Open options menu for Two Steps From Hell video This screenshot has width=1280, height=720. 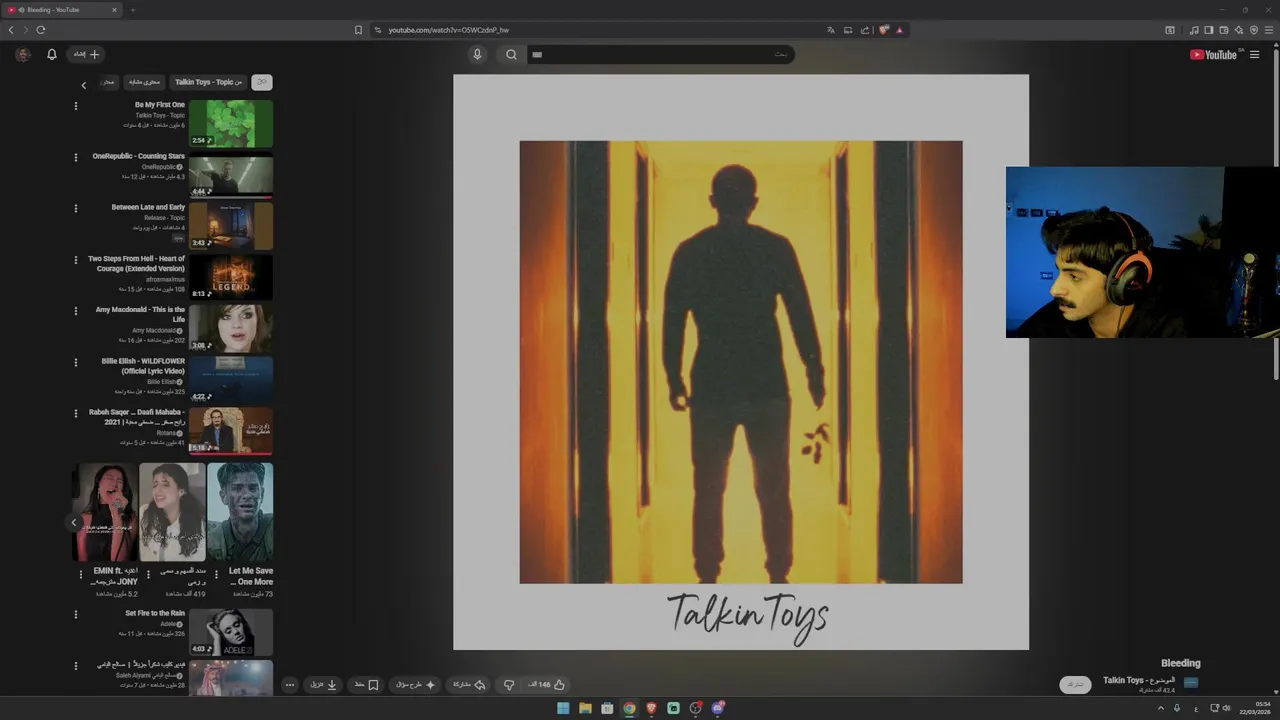pos(76,260)
